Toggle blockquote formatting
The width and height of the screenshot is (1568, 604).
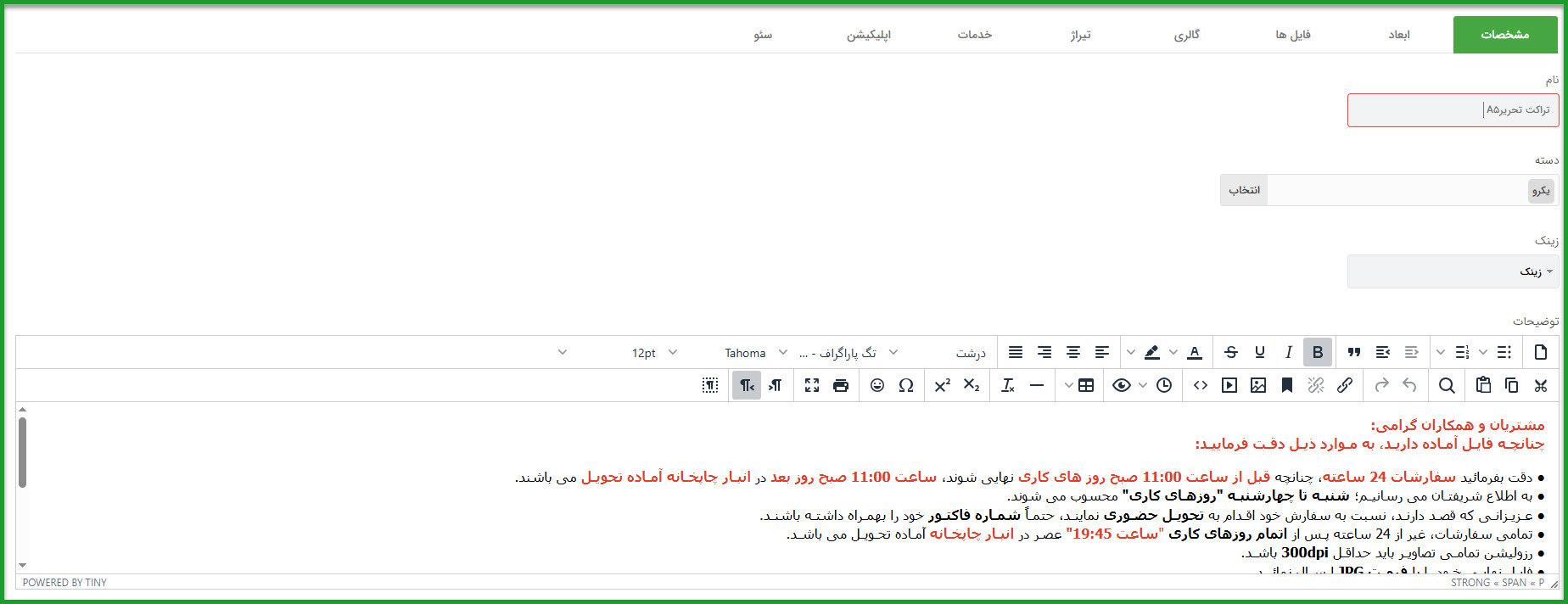[x=1354, y=352]
